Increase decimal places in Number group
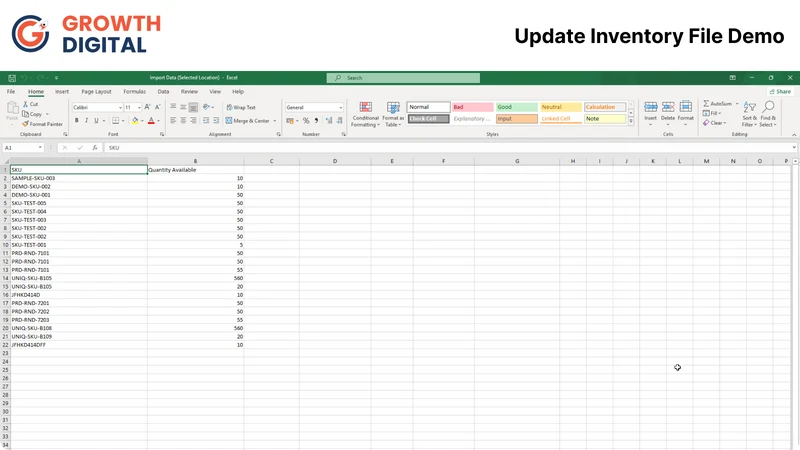This screenshot has width=800, height=450. (329, 121)
